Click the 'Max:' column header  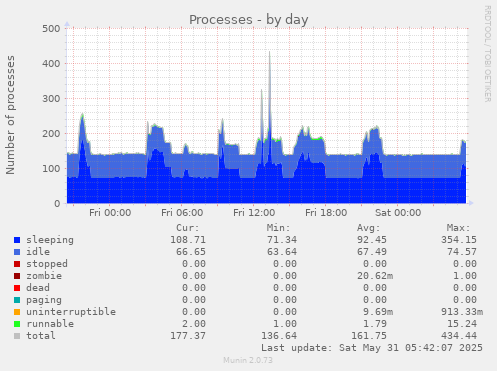459,228
